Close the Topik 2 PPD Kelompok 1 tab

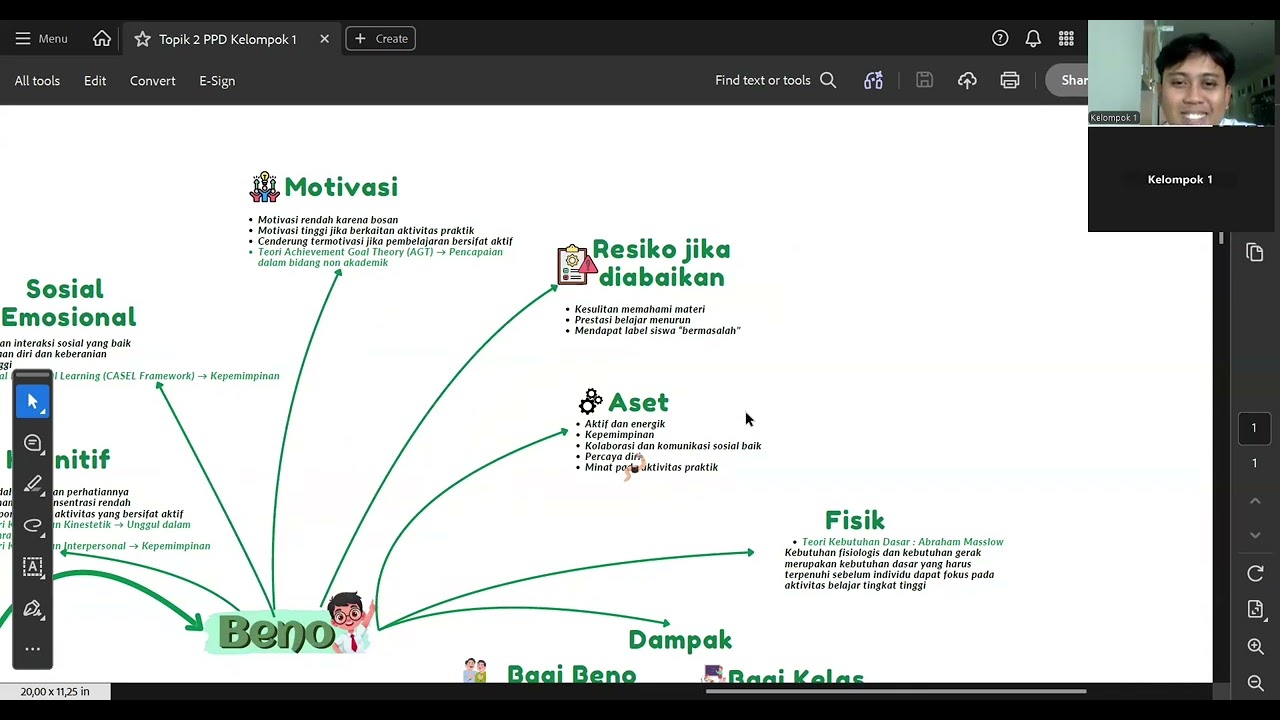coord(324,39)
